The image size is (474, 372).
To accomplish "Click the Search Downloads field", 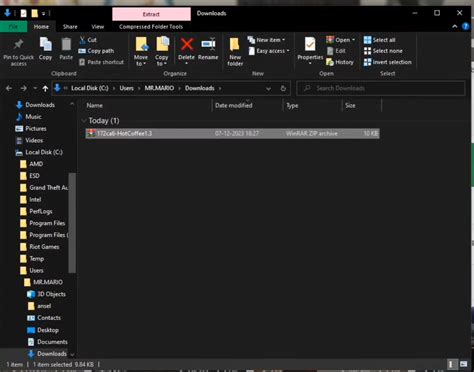I will point(381,88).
